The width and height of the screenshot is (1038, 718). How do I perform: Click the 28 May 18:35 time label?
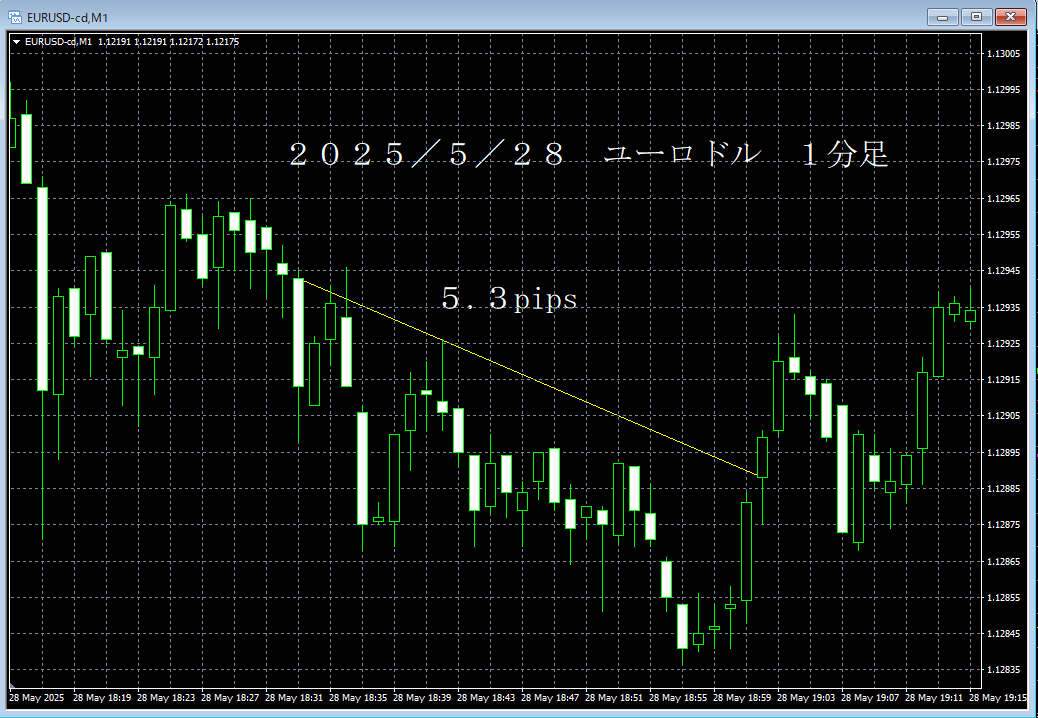pyautogui.click(x=357, y=697)
